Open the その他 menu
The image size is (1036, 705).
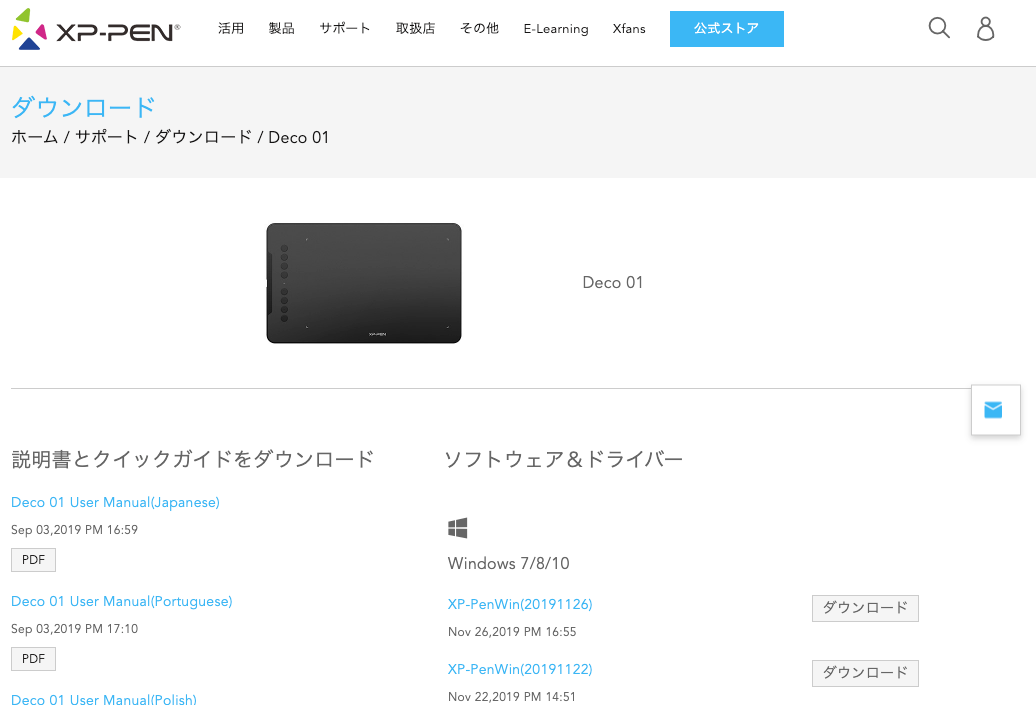tap(480, 28)
